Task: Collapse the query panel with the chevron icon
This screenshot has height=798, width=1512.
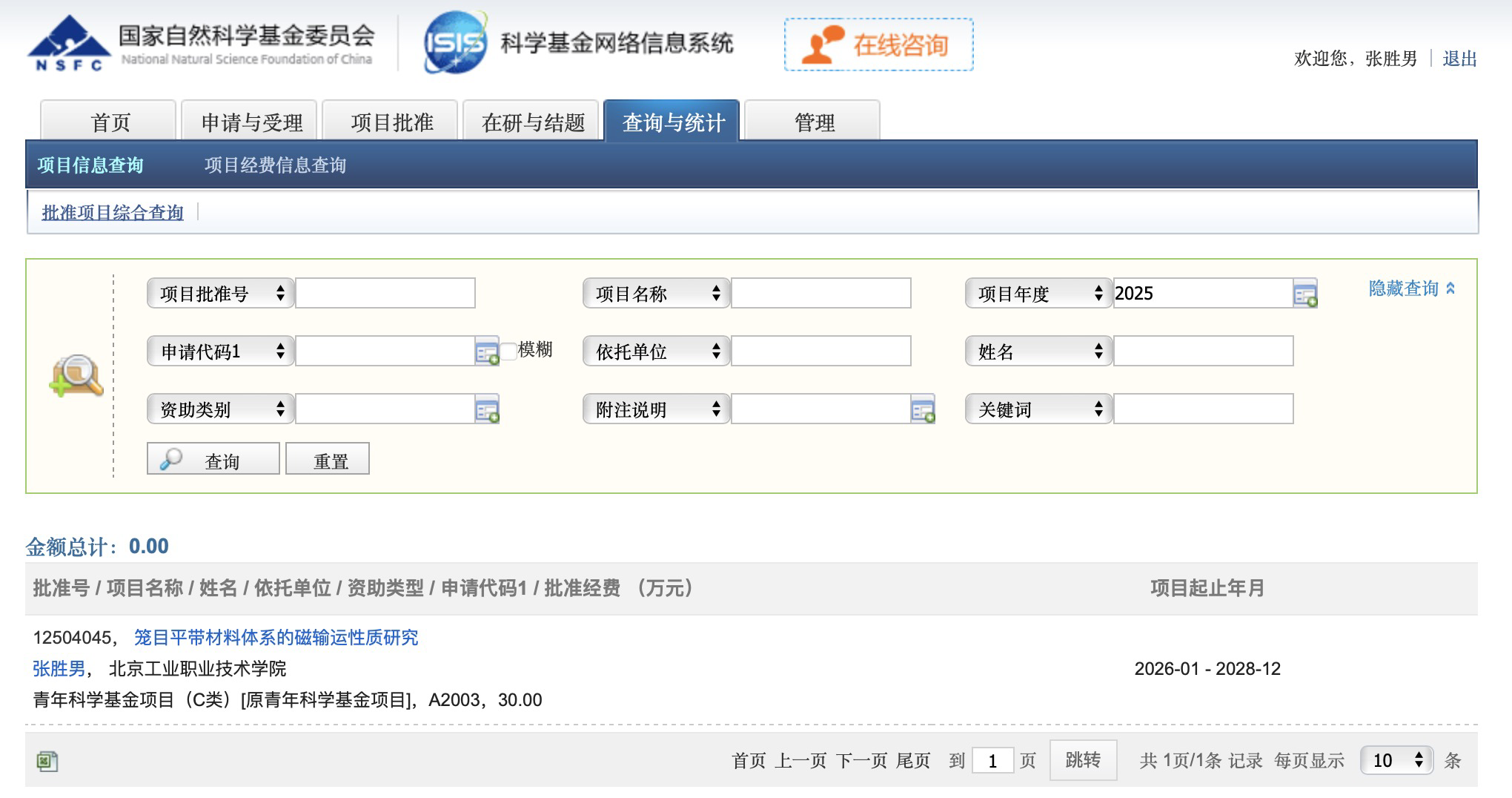Action: point(1450,288)
